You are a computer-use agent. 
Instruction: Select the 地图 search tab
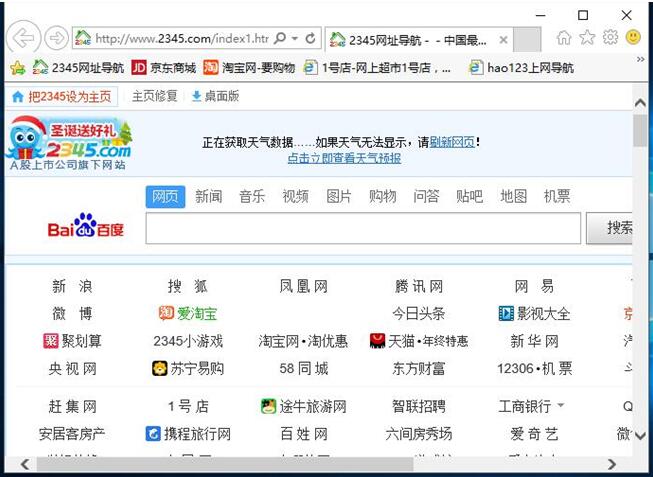(513, 197)
